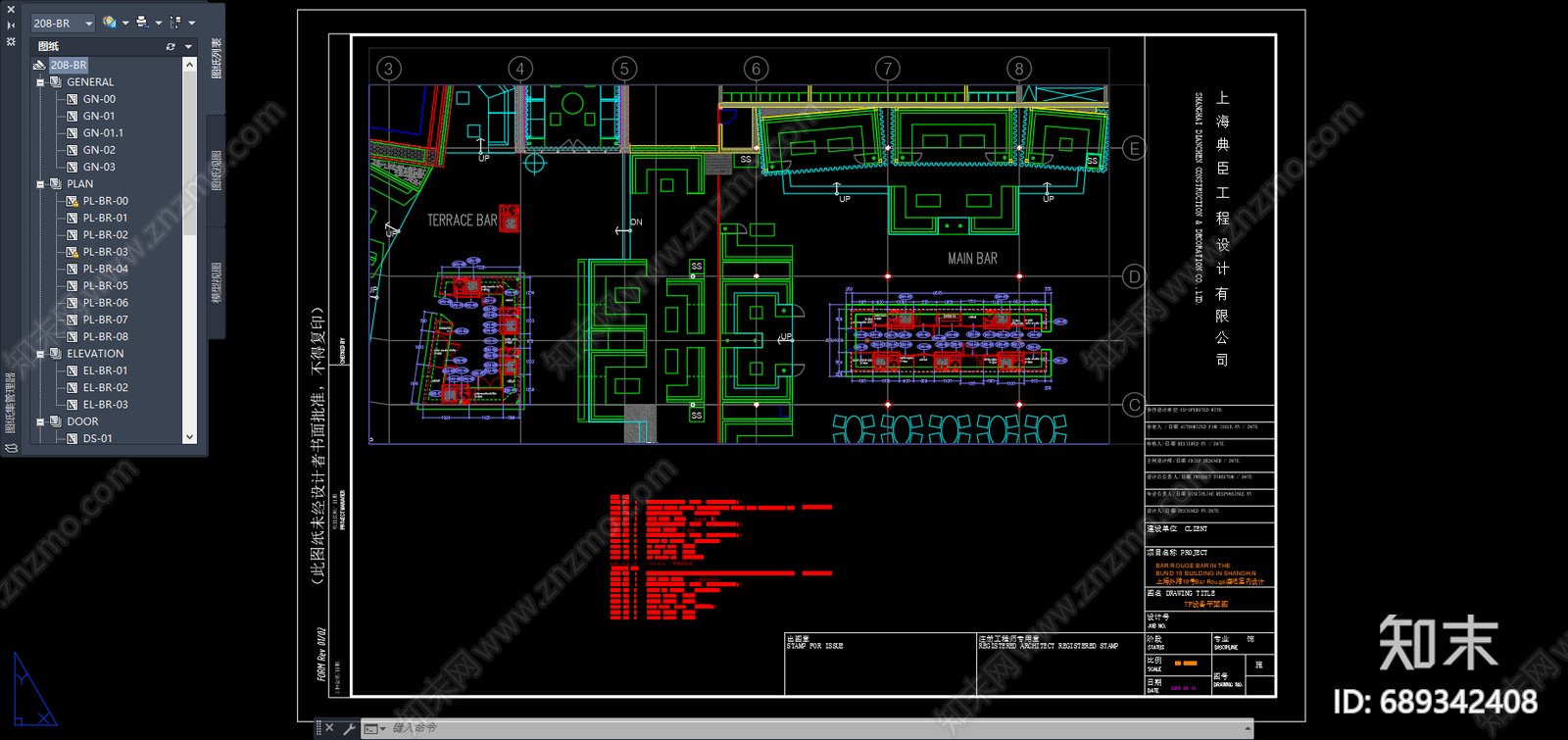Open dropdown arrow next to printer icon
1568x740 pixels.
coord(158,23)
